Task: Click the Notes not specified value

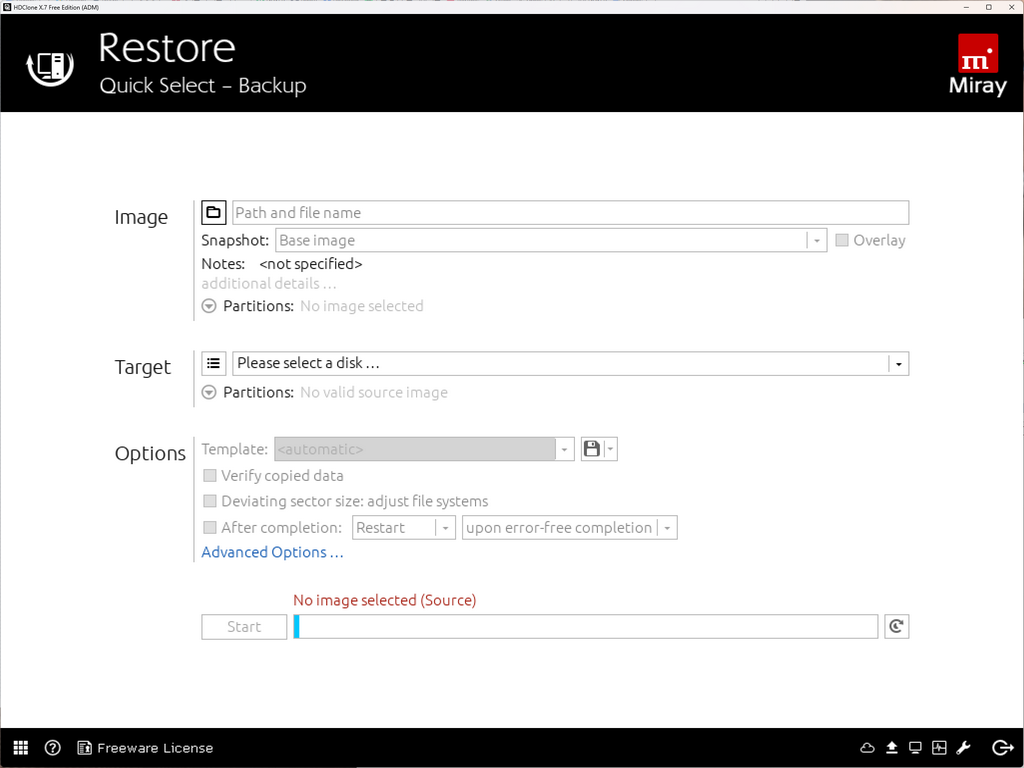Action: tap(311, 264)
